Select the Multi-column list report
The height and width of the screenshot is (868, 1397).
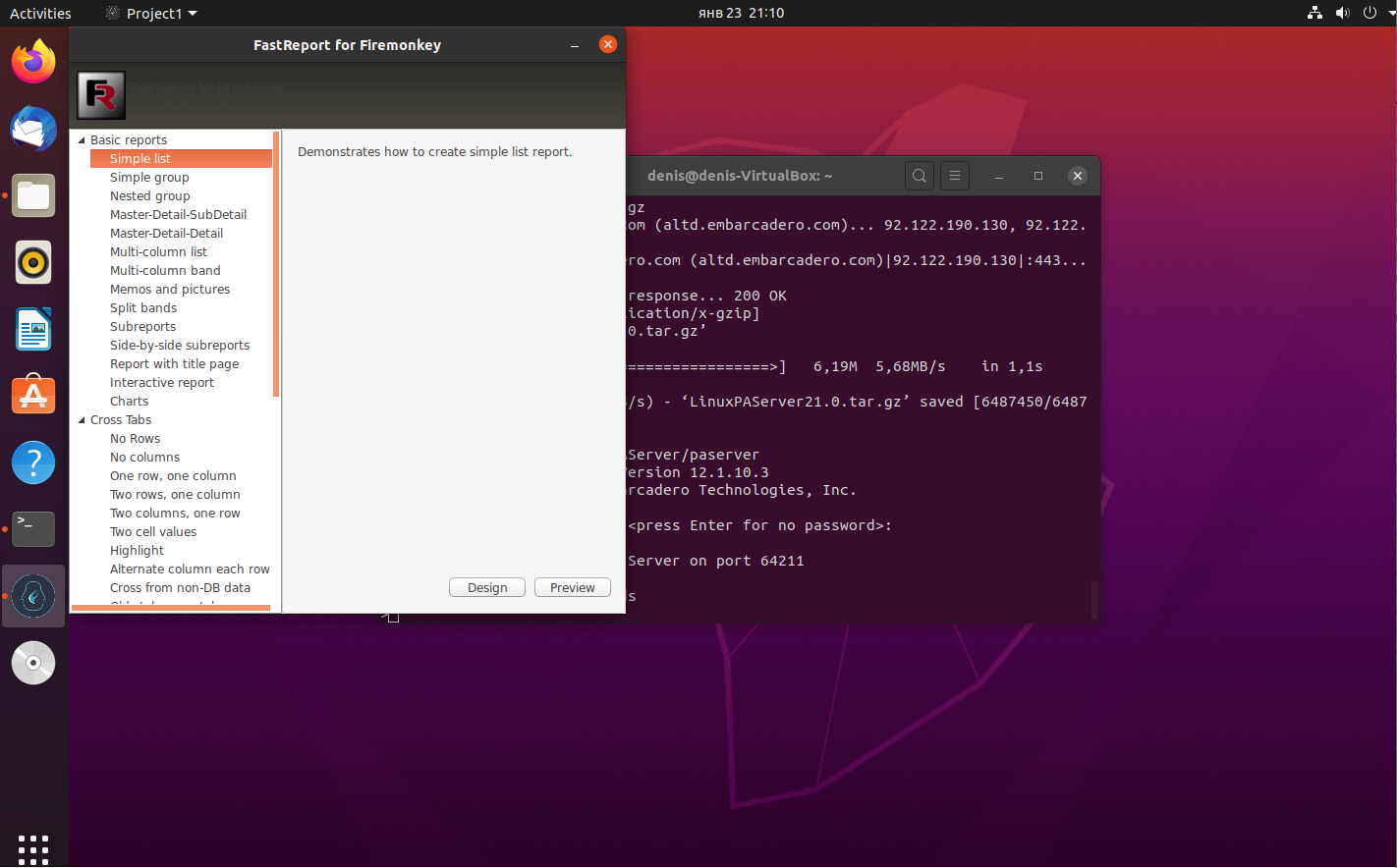coord(158,252)
